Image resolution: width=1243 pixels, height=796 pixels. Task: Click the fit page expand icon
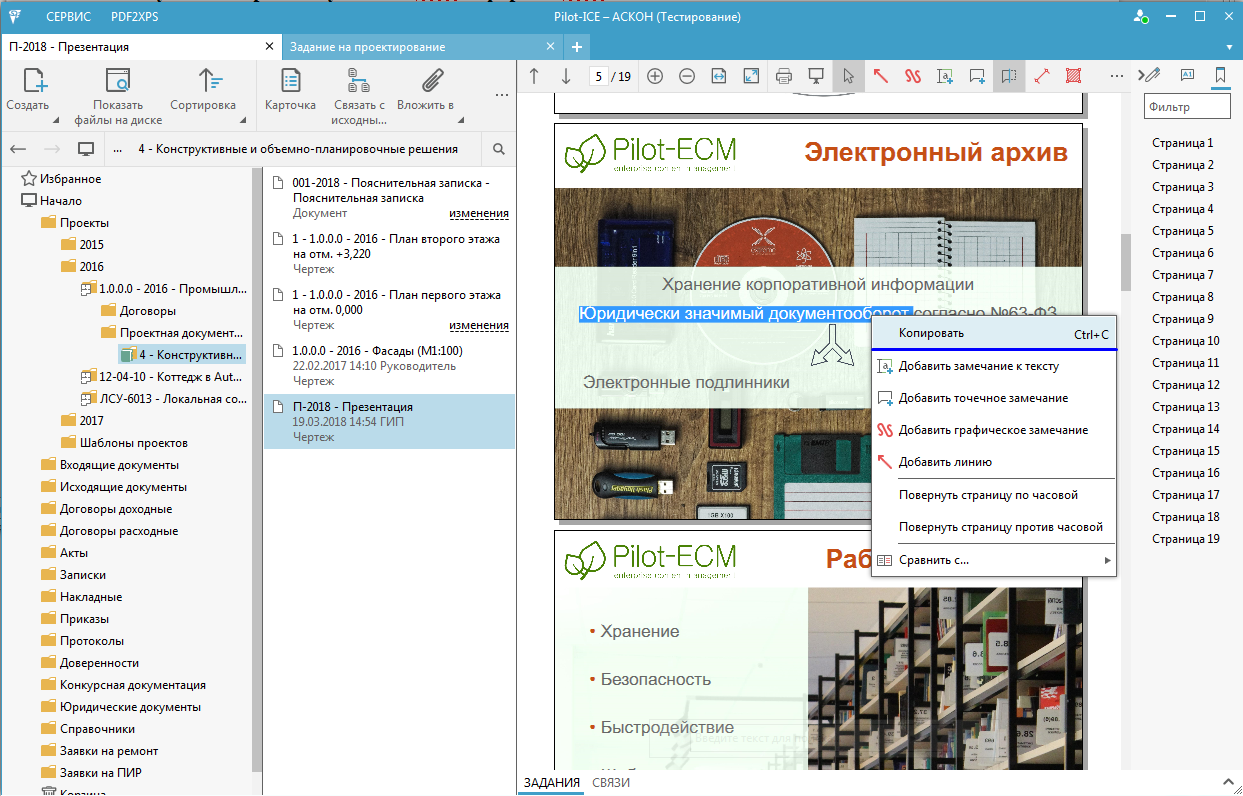tap(751, 76)
